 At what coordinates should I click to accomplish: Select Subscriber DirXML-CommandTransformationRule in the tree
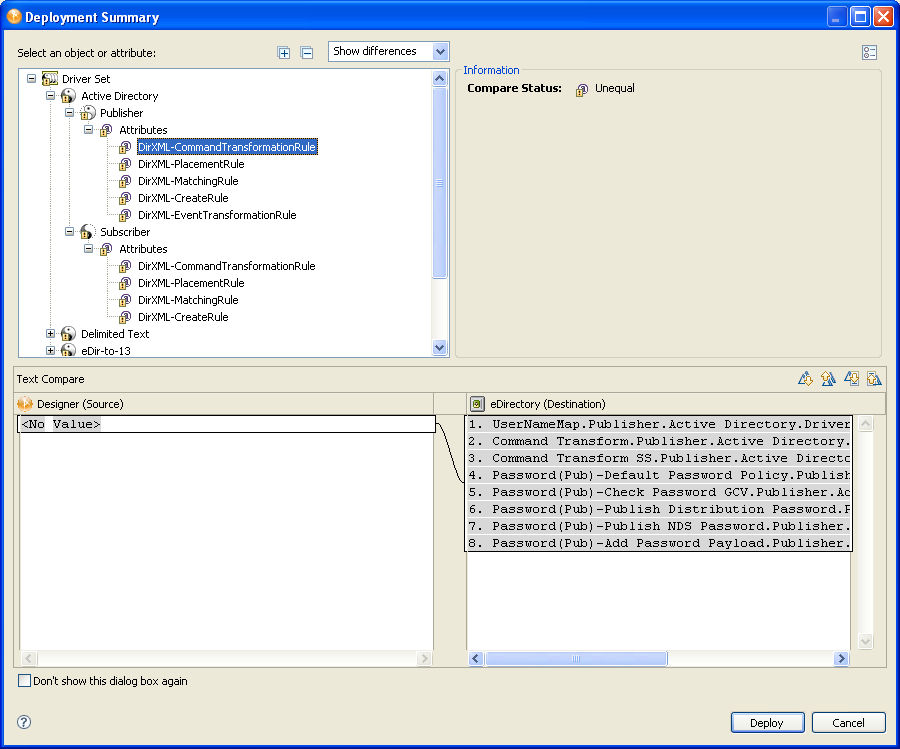pos(227,266)
